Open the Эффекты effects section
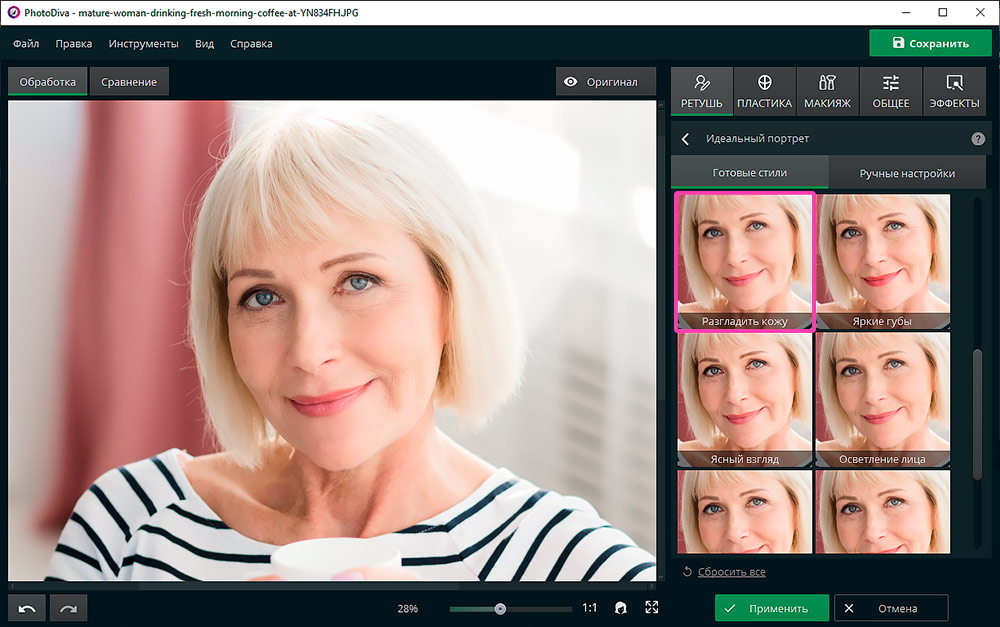 click(x=954, y=92)
